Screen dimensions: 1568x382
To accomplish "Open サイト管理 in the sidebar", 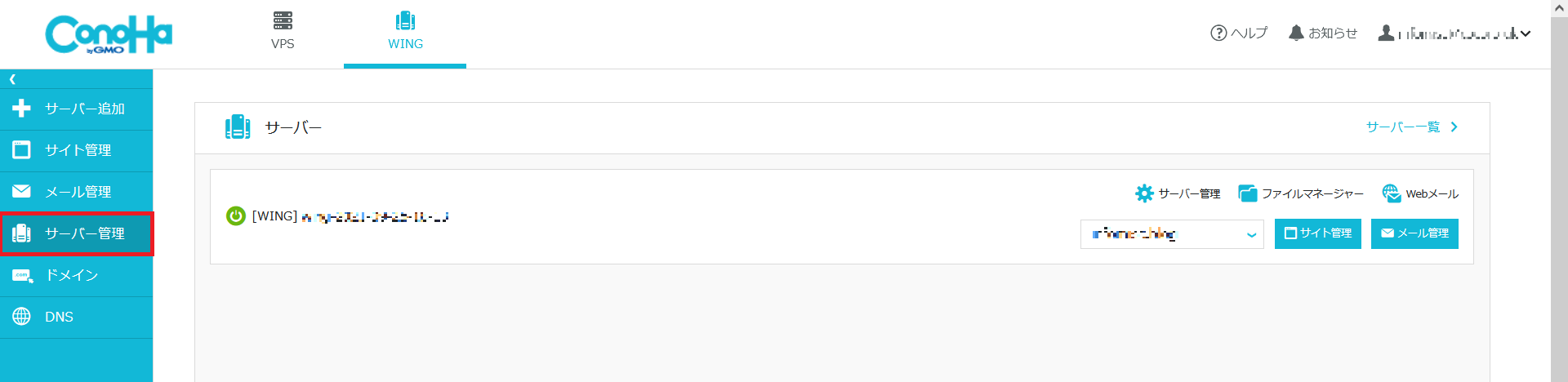I will 77,150.
